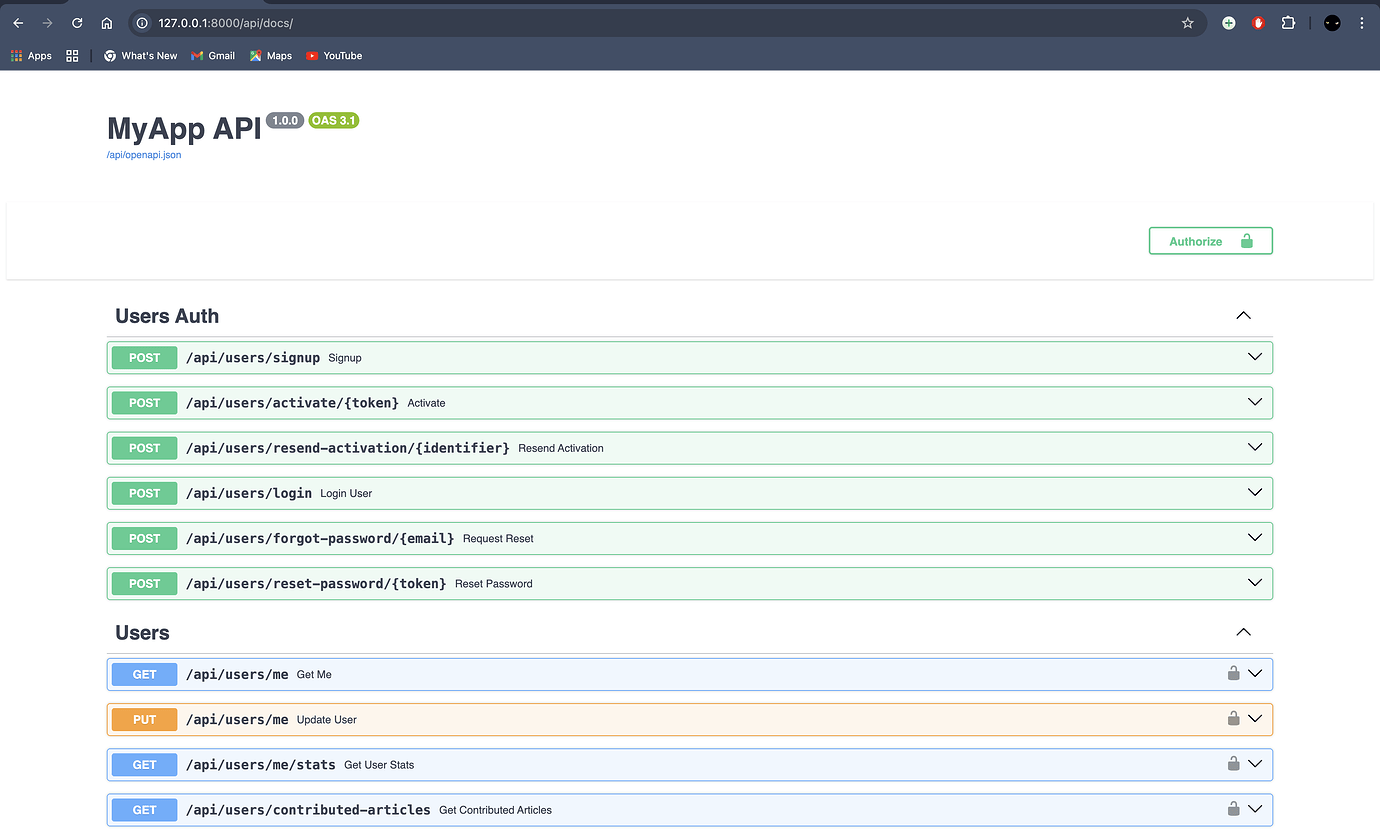This screenshot has height=832, width=1380.
Task: Click the lock icon on /api/users/me/stats row
Action: [1233, 763]
